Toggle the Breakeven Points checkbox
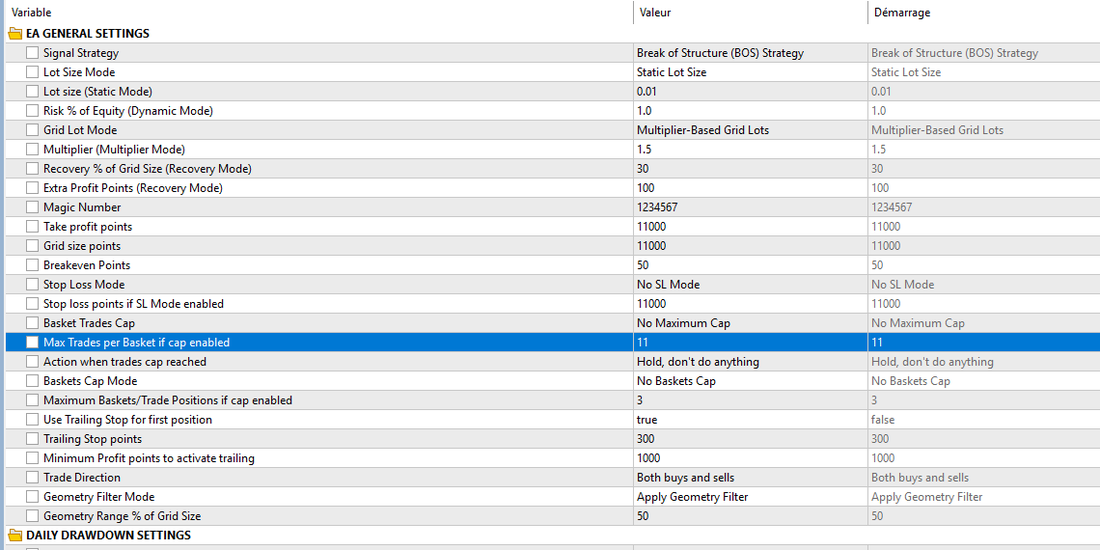The width and height of the screenshot is (1100, 550). pyautogui.click(x=32, y=265)
